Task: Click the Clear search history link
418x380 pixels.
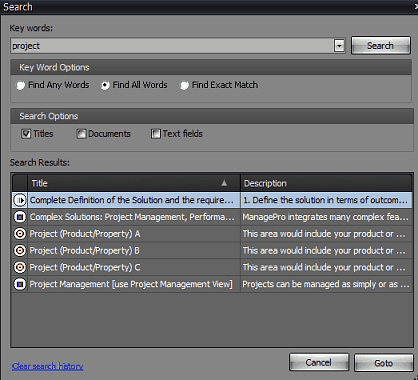Action: [47, 366]
